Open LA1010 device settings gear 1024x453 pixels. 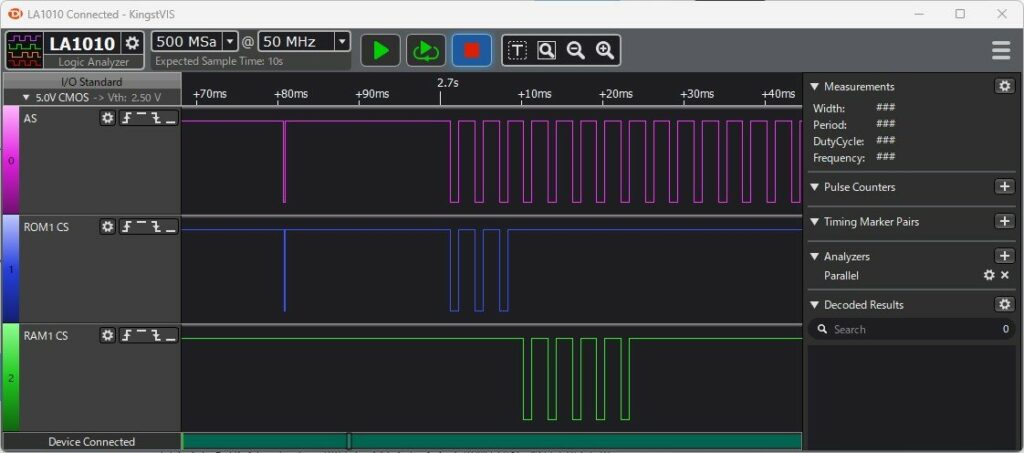coord(132,43)
